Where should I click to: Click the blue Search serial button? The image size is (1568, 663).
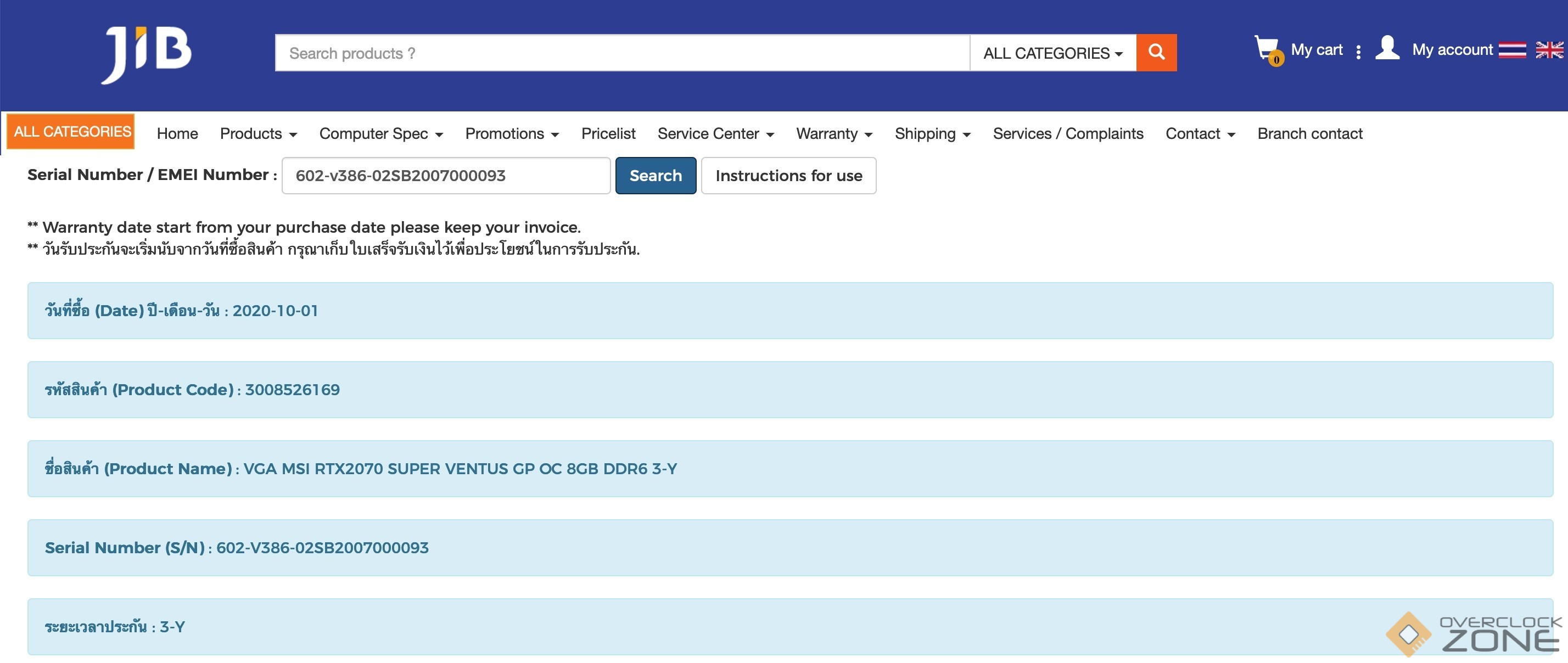pos(655,175)
